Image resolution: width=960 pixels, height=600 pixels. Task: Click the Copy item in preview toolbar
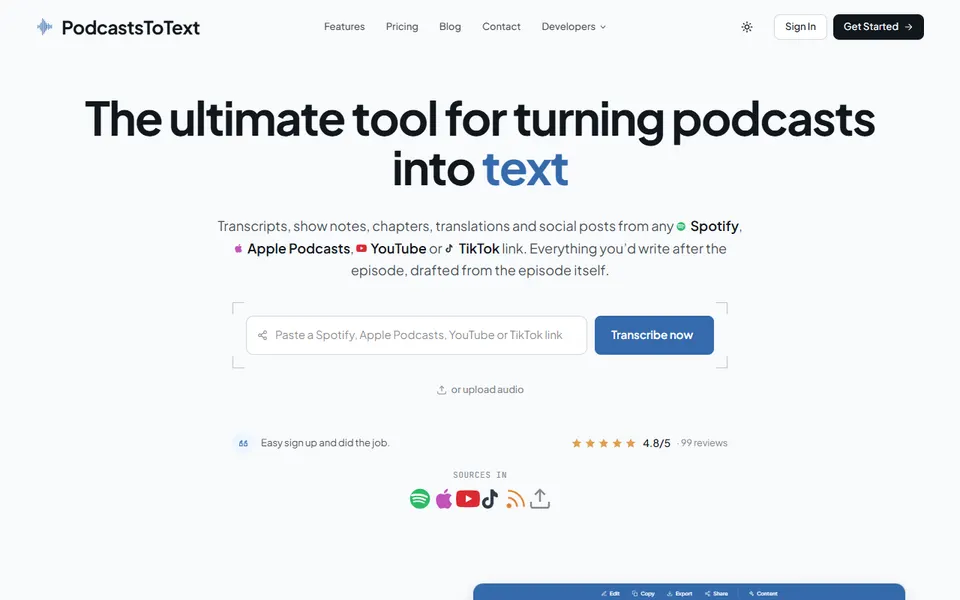tap(643, 593)
